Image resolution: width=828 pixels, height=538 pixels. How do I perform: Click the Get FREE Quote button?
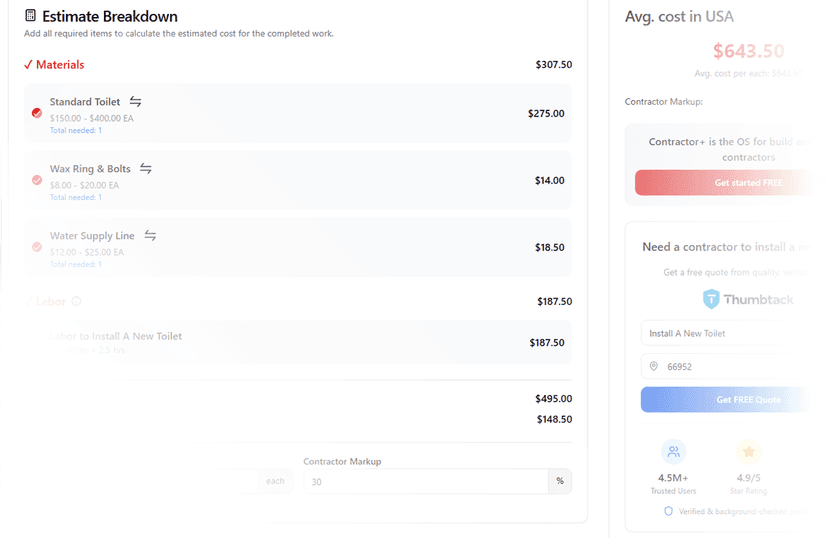click(725, 400)
